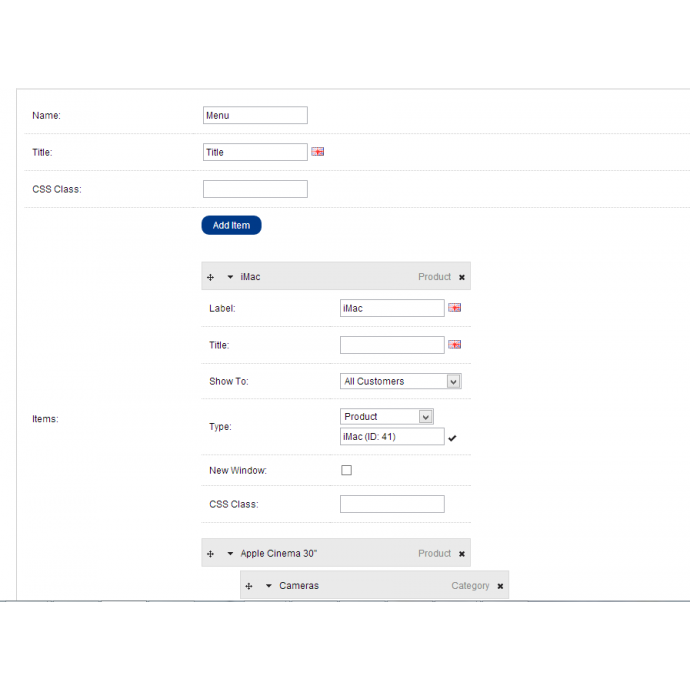
Task: Click the Cameras header text
Action: point(299,586)
